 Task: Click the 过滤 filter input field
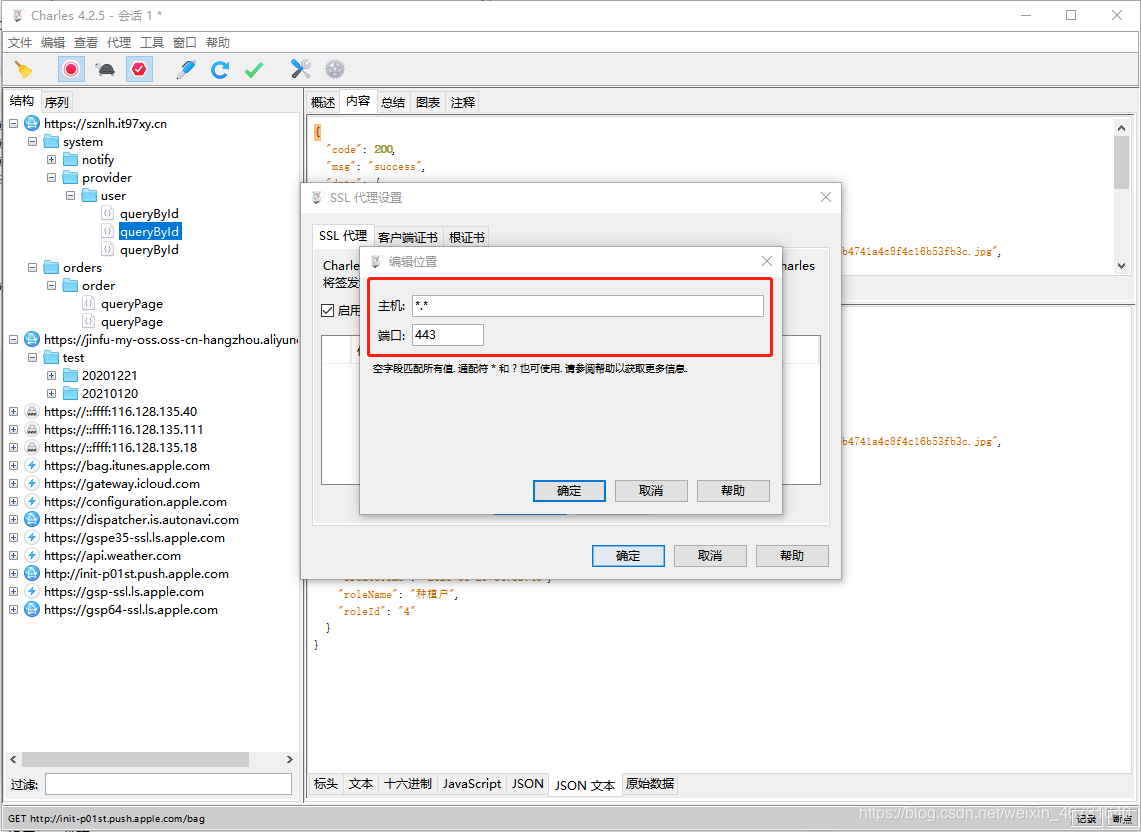click(x=169, y=784)
